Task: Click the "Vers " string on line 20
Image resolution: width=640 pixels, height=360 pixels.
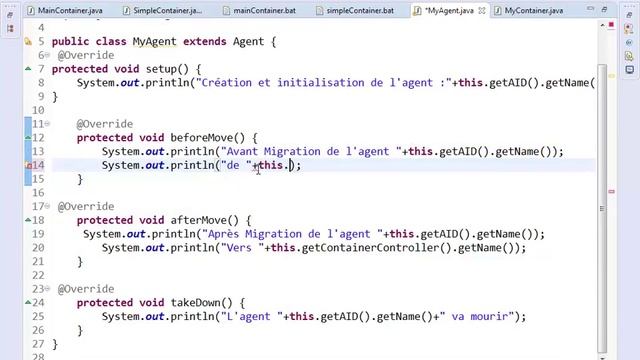Action: [242, 248]
